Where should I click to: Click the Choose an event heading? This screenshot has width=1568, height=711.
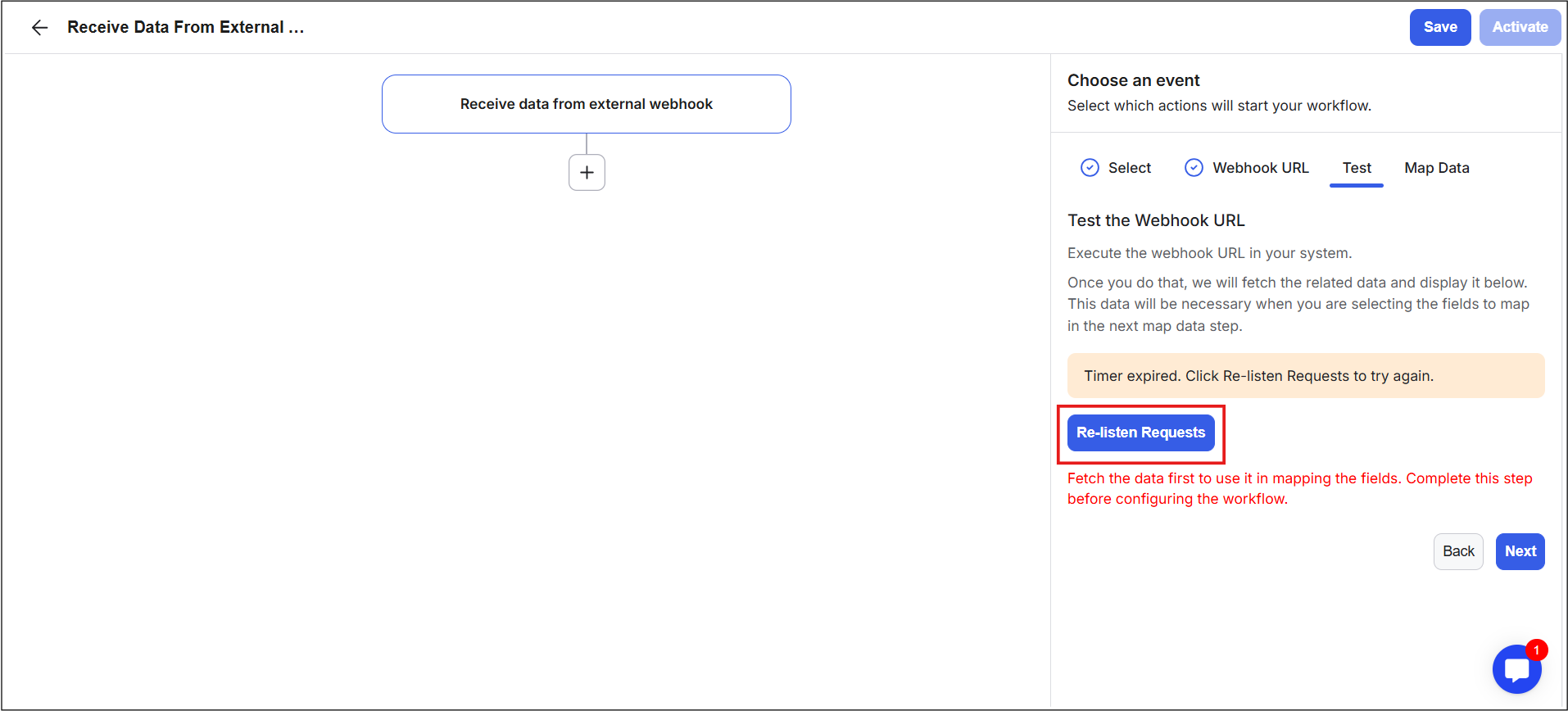1133,80
